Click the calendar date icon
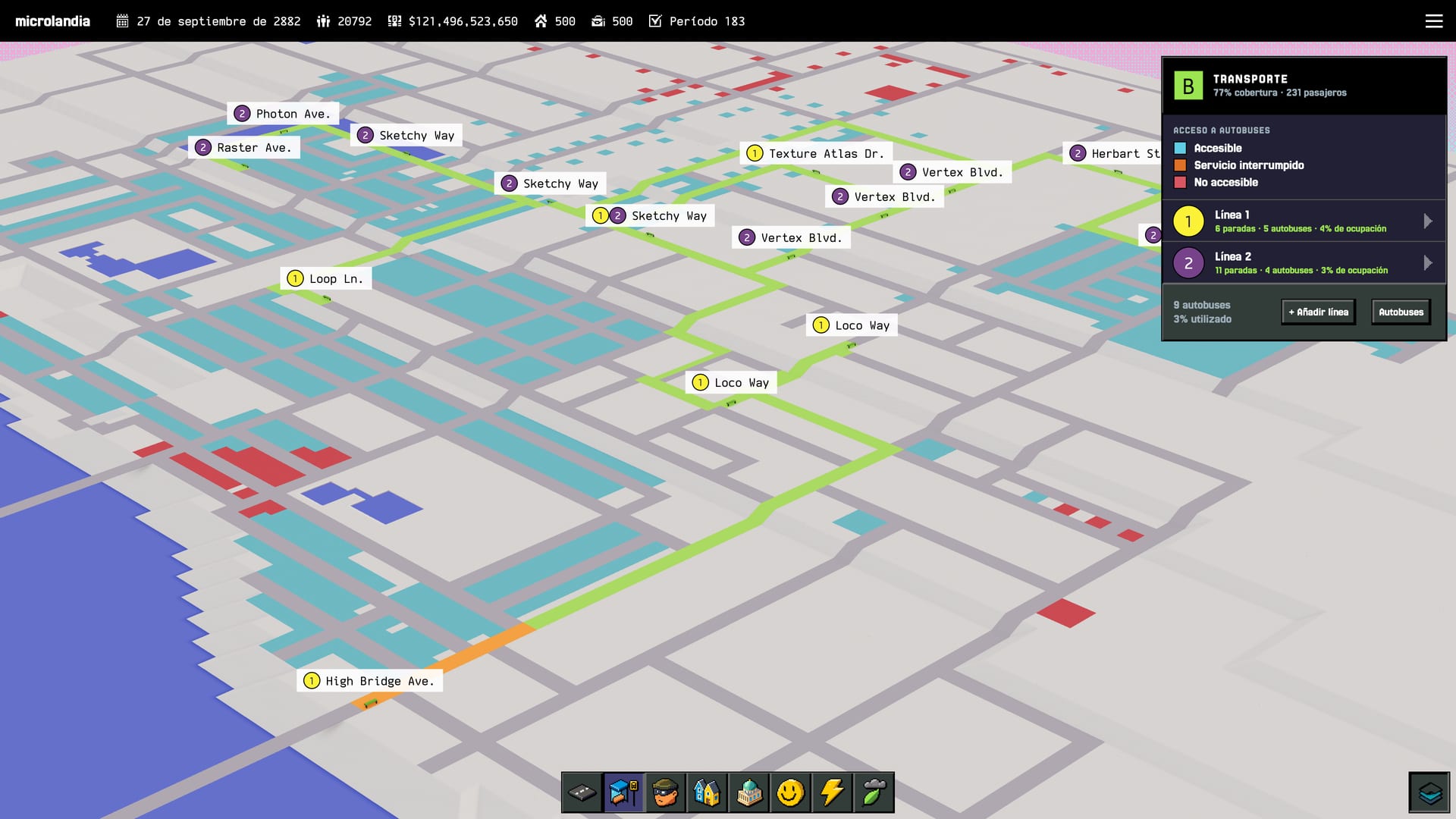1456x819 pixels. tap(122, 21)
